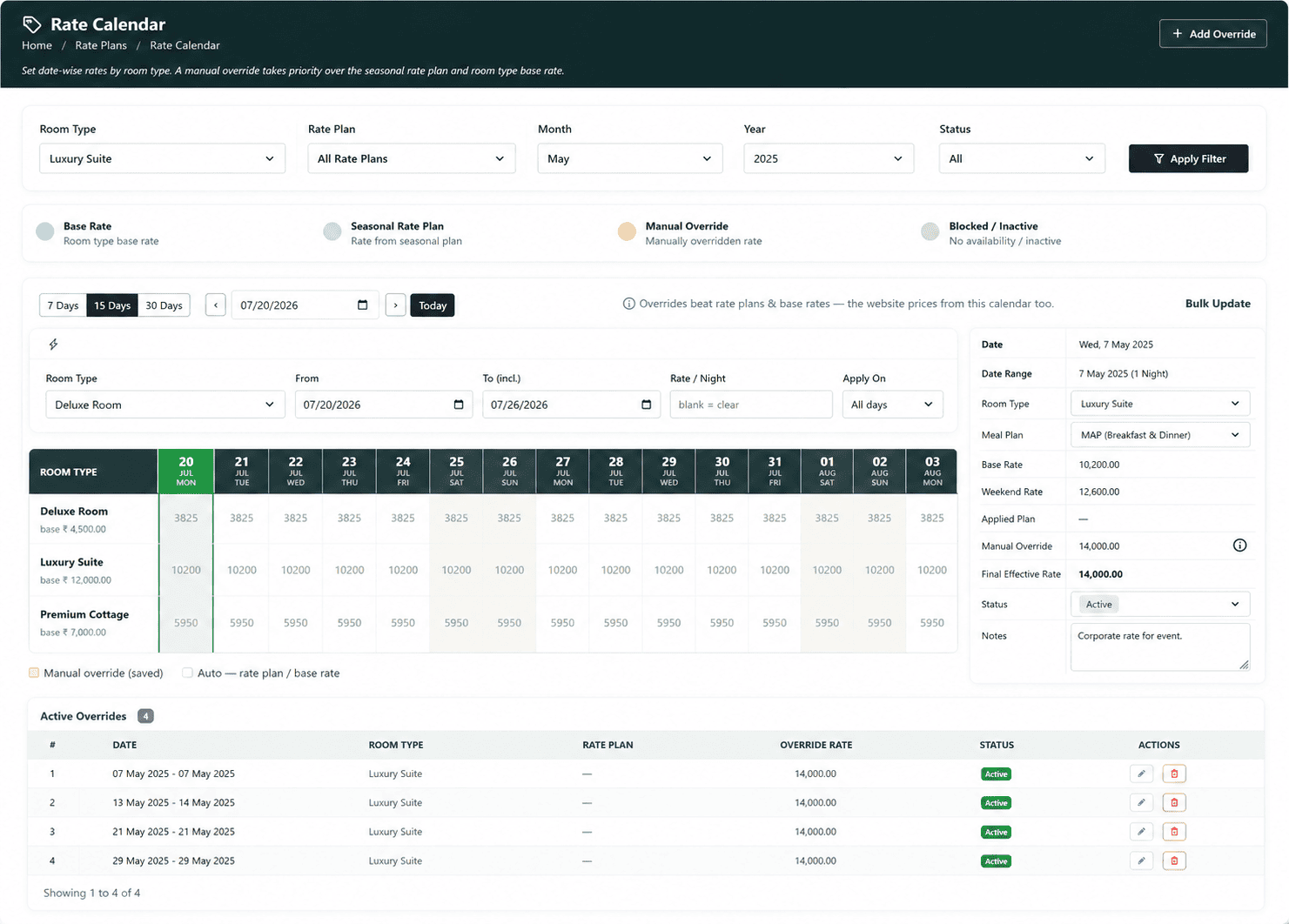Screen dimensions: 1289x924
Task: Click the Add Override button
Action: (x=1212, y=34)
